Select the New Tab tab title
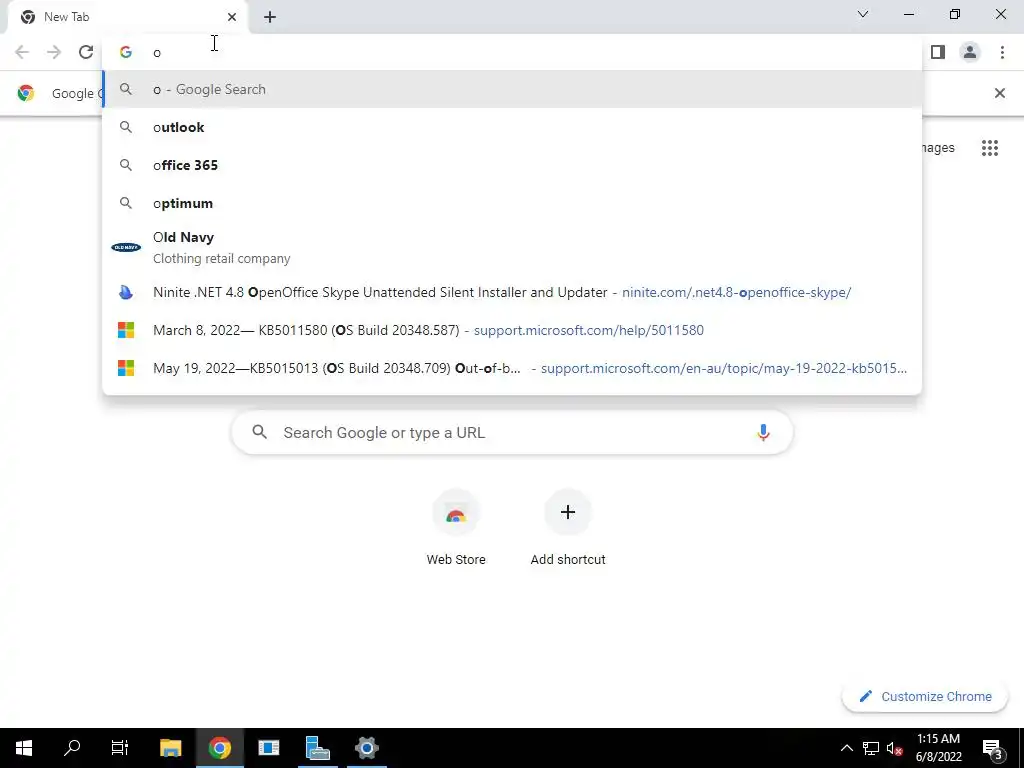The image size is (1024, 768). click(x=67, y=17)
